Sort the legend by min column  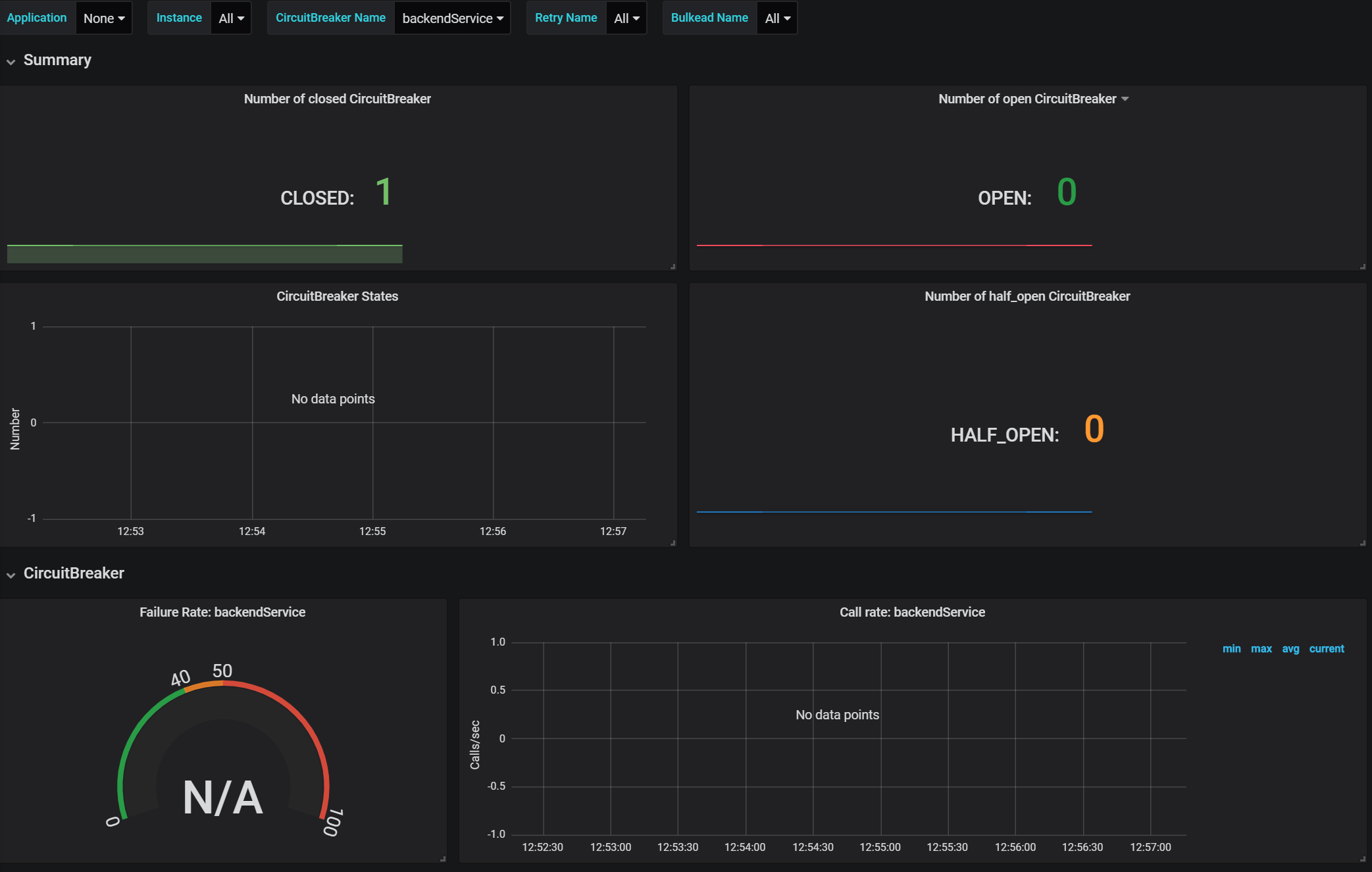coord(1231,649)
